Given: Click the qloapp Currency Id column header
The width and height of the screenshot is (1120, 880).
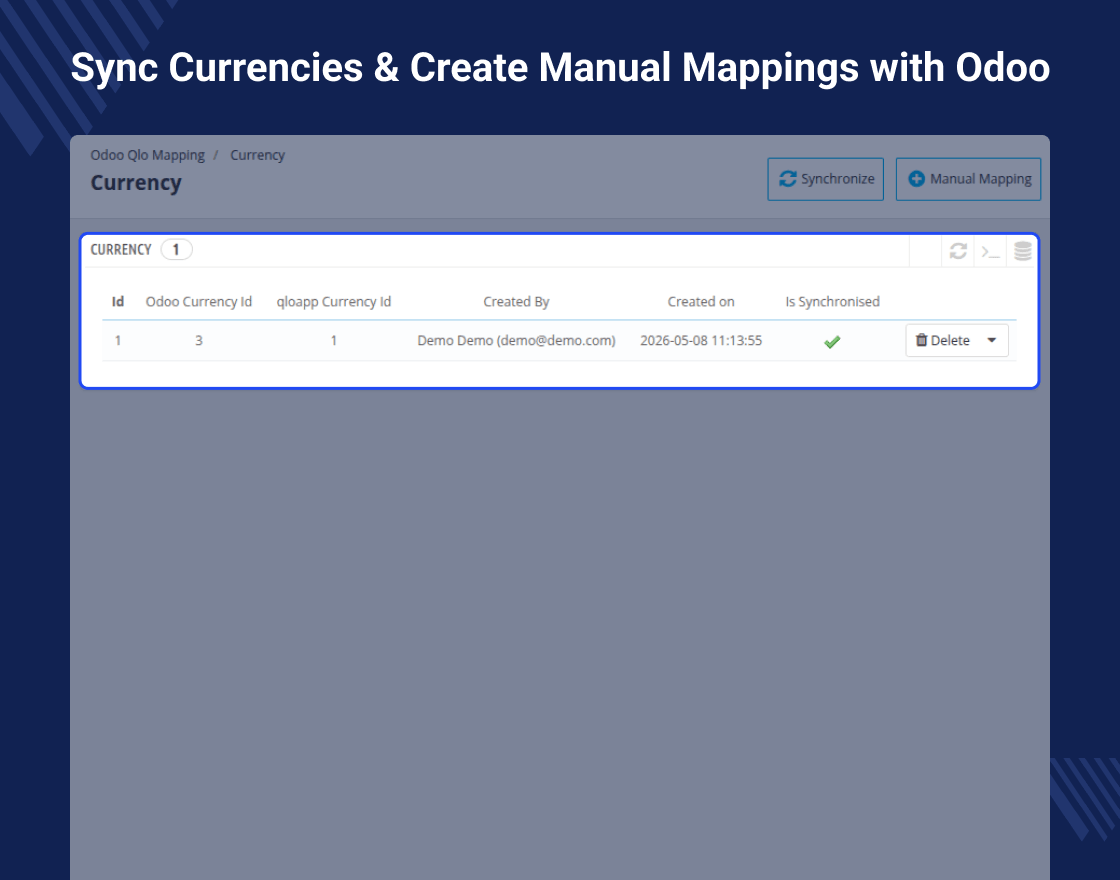Looking at the screenshot, I should [334, 301].
